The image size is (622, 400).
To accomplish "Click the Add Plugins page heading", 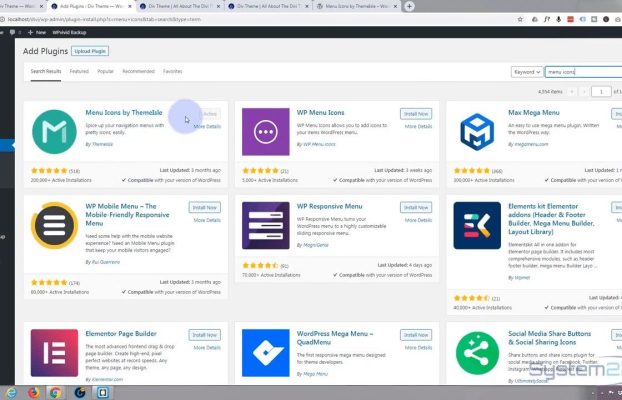I will [45, 52].
